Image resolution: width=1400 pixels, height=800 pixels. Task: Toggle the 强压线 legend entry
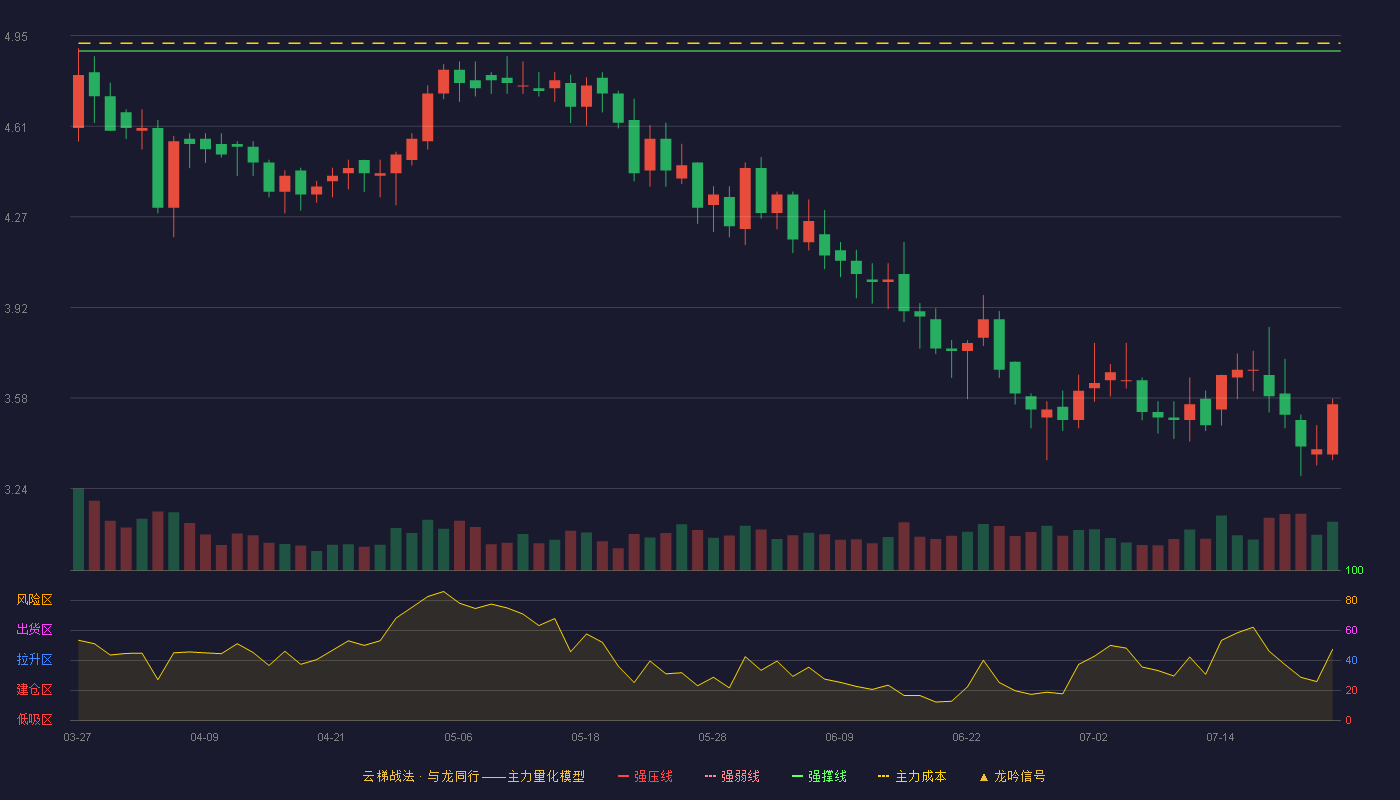point(645,776)
